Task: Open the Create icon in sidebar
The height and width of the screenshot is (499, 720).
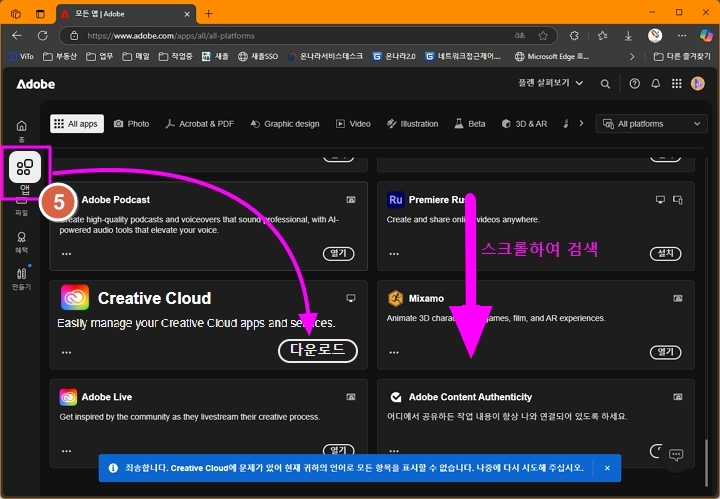Action: pos(22,274)
